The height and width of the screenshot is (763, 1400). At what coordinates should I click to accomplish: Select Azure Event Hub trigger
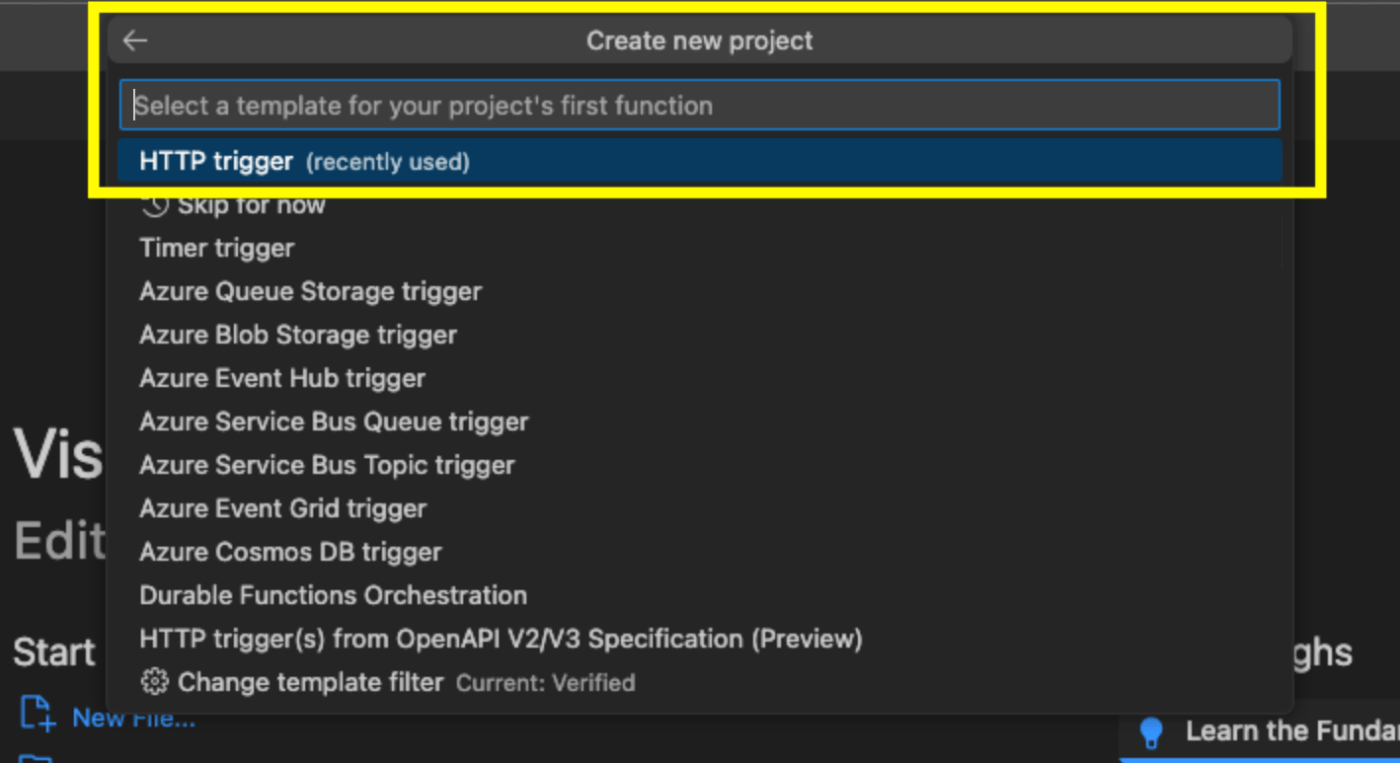coord(699,378)
